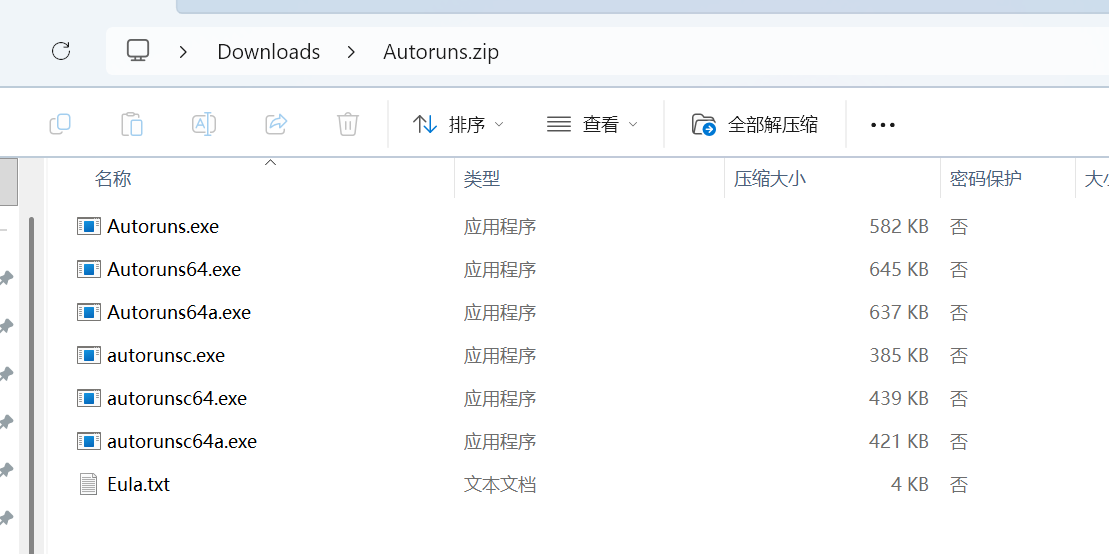The height and width of the screenshot is (554, 1109).
Task: Sort by the 名称 column header
Action: click(x=113, y=178)
